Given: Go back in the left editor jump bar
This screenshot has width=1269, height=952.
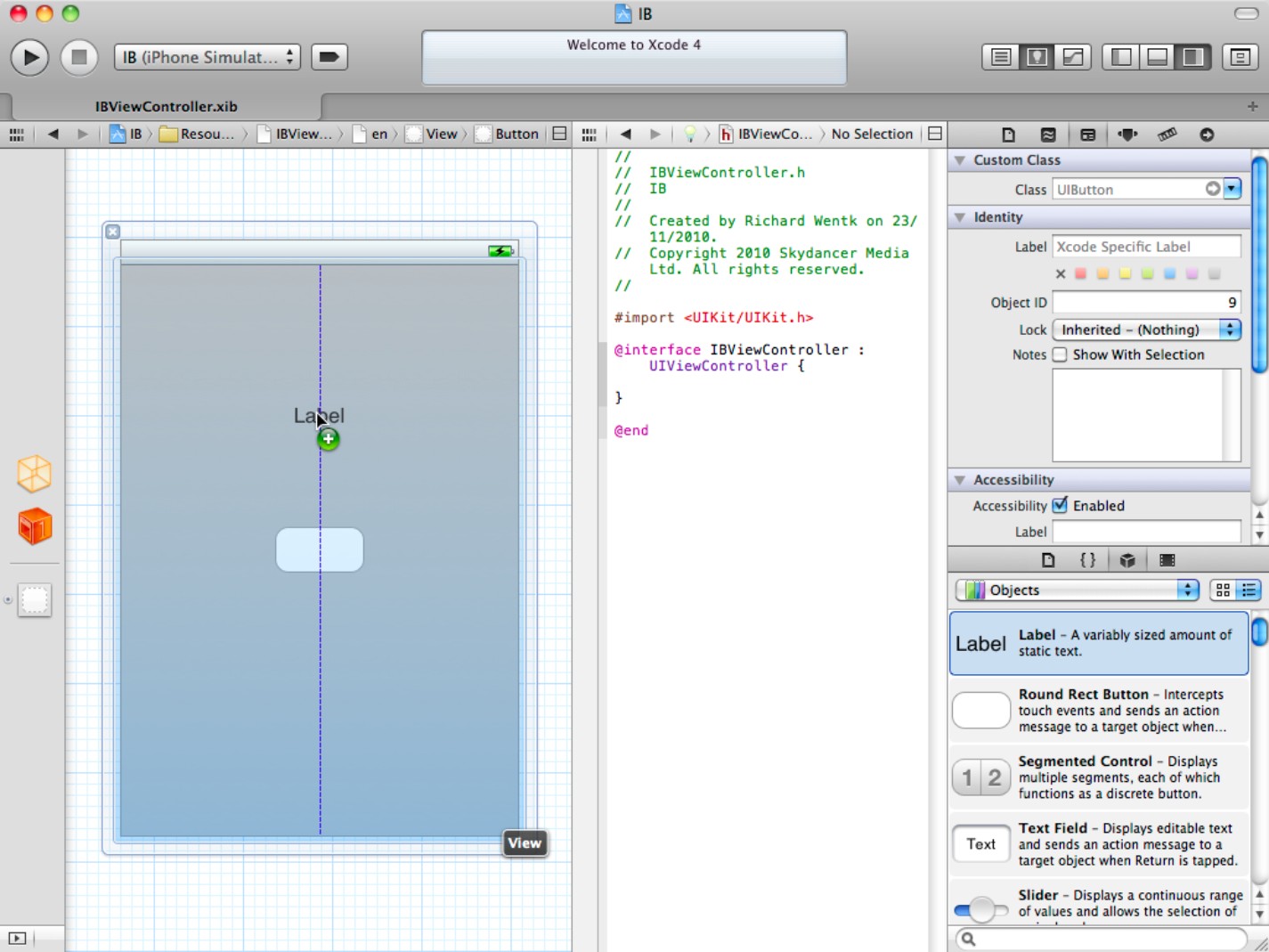Looking at the screenshot, I should click(x=53, y=134).
